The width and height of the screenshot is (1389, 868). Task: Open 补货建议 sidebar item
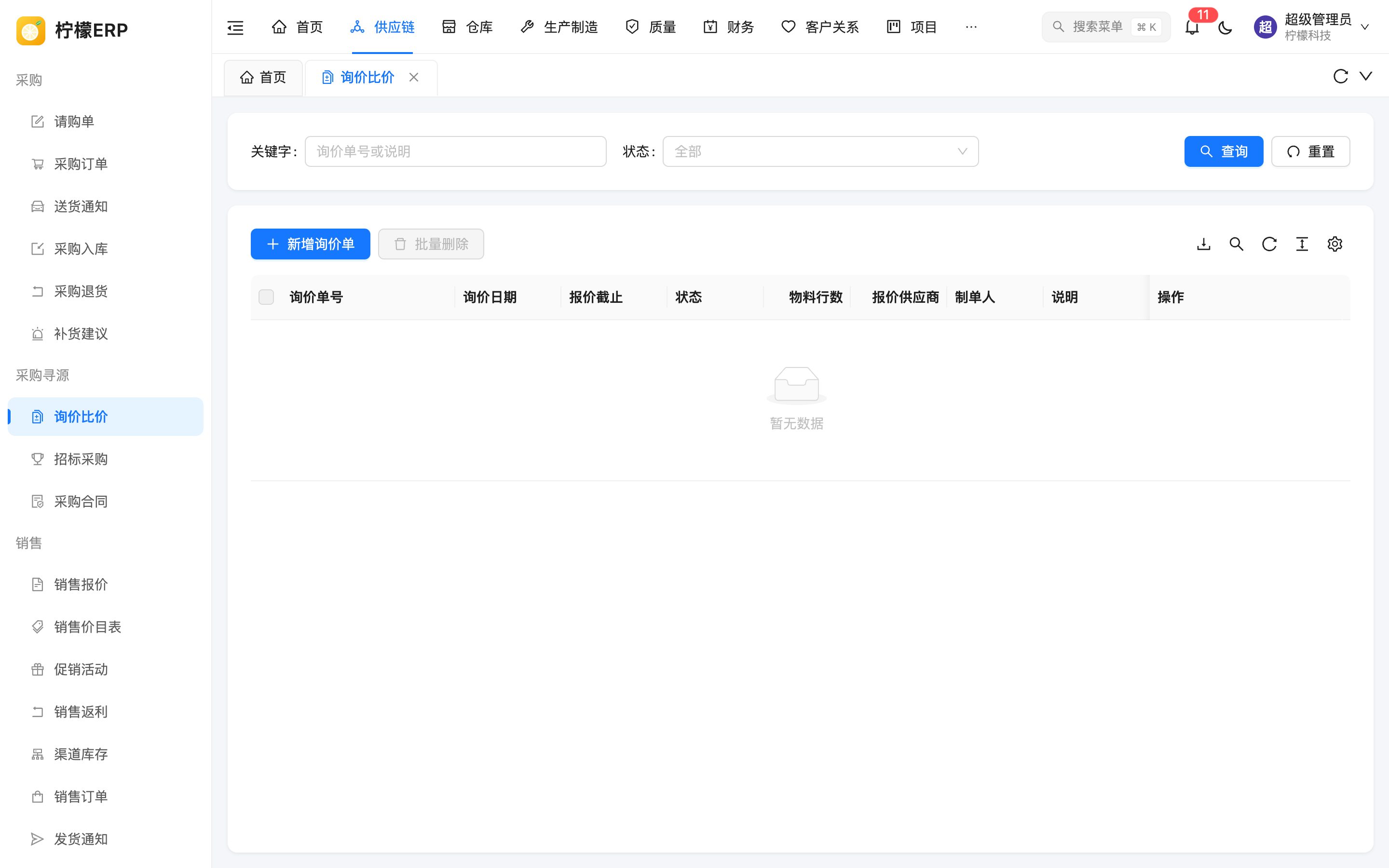click(106, 334)
